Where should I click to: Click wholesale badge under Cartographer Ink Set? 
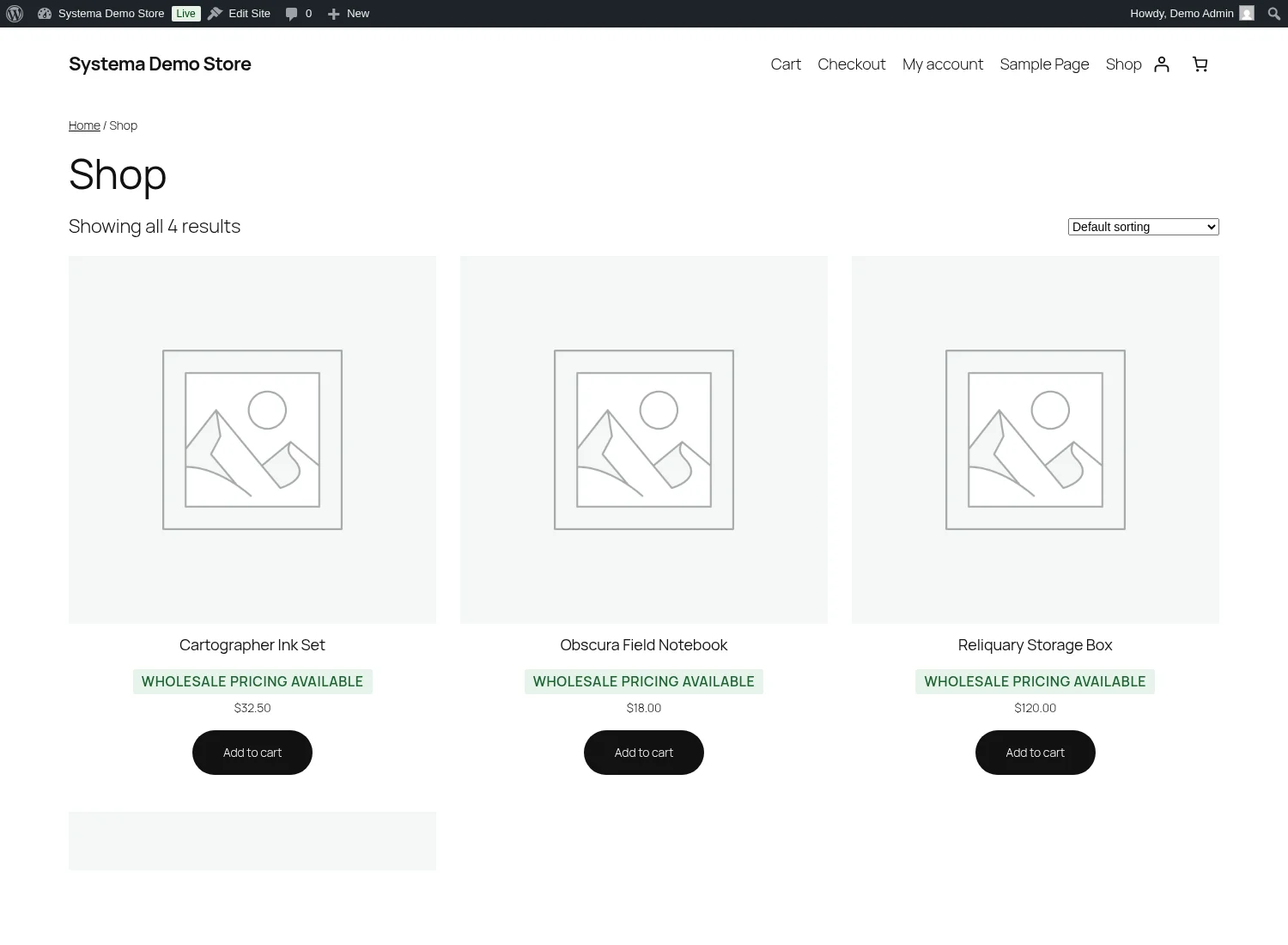pos(252,681)
